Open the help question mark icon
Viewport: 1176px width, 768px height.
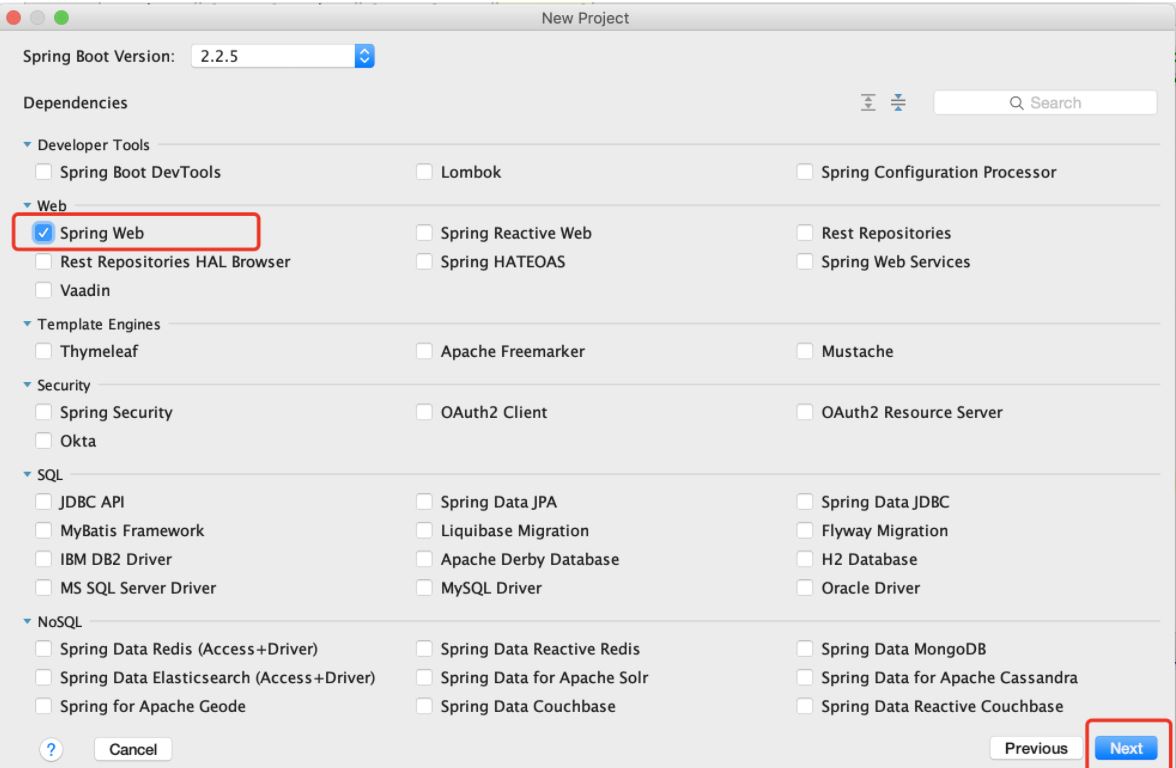(50, 748)
